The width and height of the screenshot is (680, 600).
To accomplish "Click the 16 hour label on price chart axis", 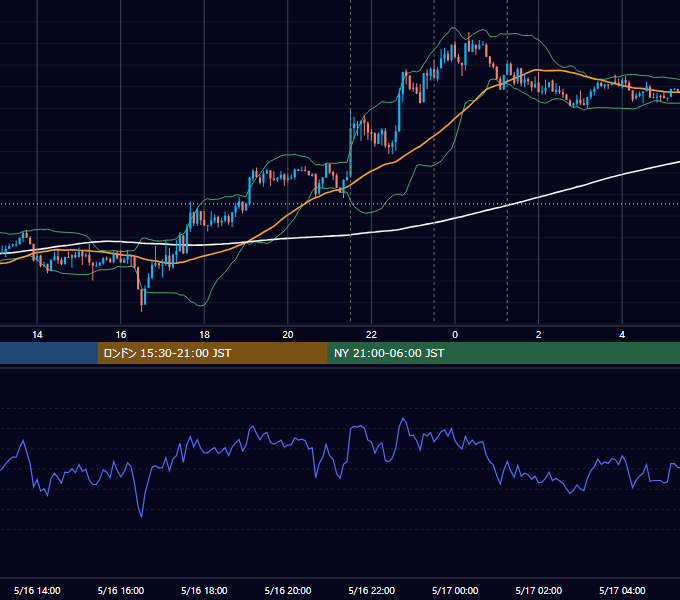I will 121,335.
